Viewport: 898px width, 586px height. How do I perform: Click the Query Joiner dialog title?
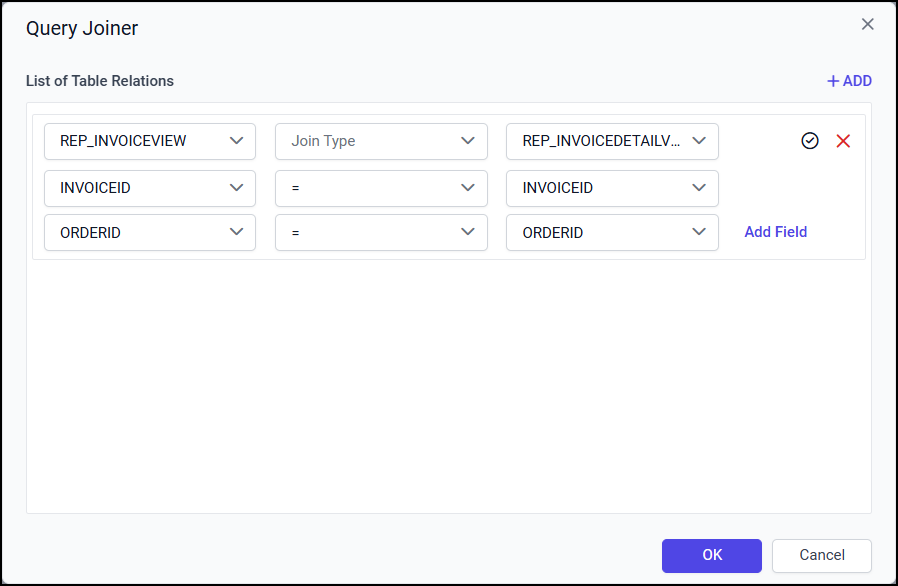[82, 28]
